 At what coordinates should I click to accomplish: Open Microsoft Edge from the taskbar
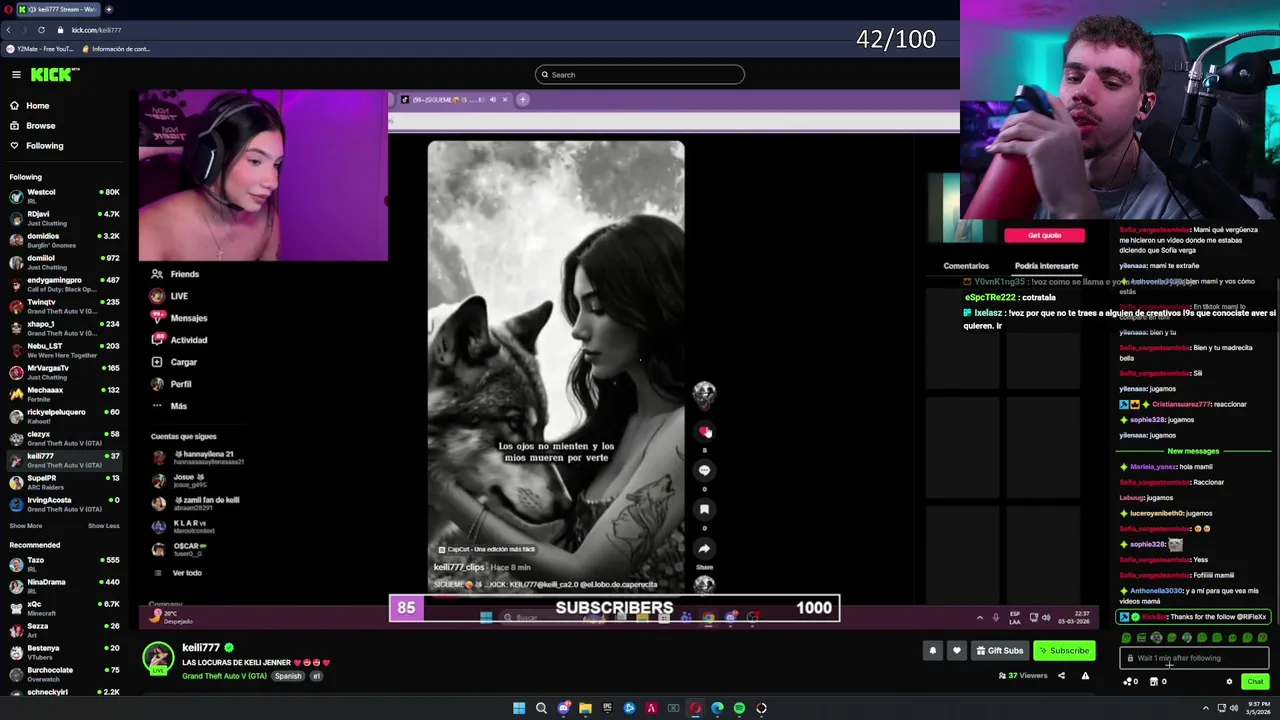717,708
